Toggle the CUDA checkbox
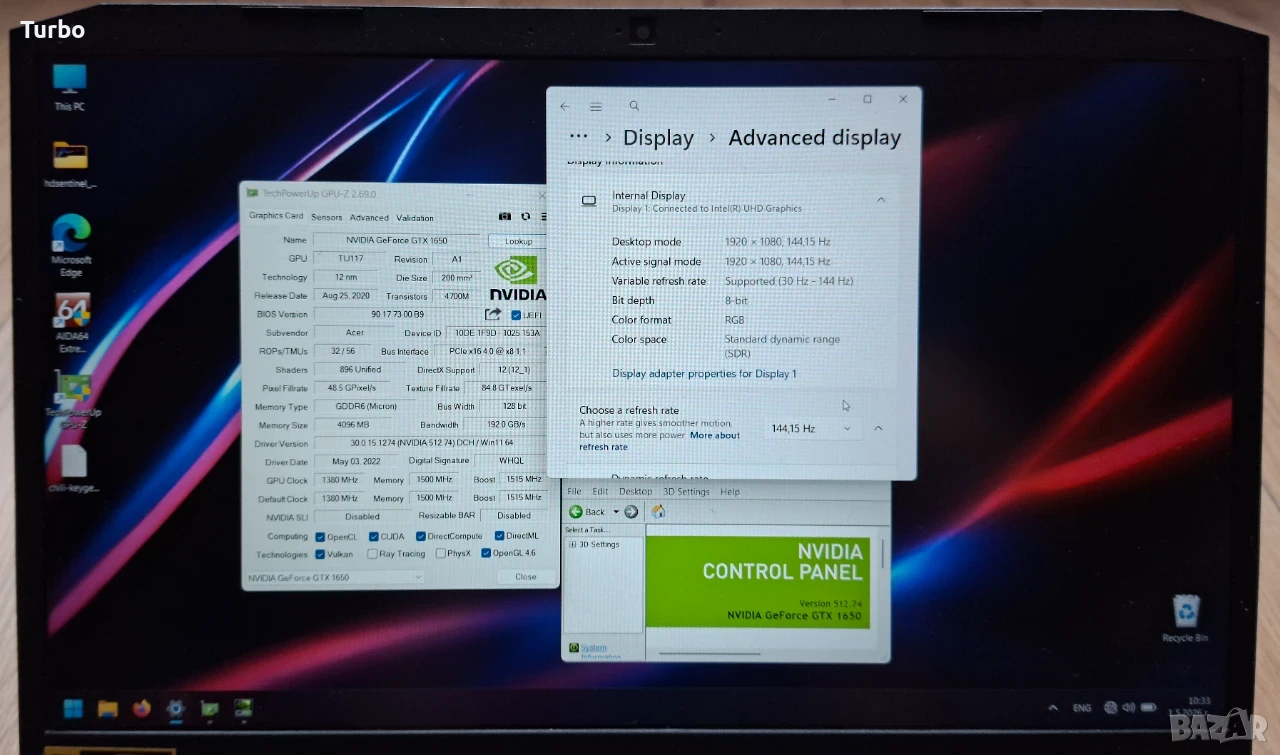 click(372, 537)
